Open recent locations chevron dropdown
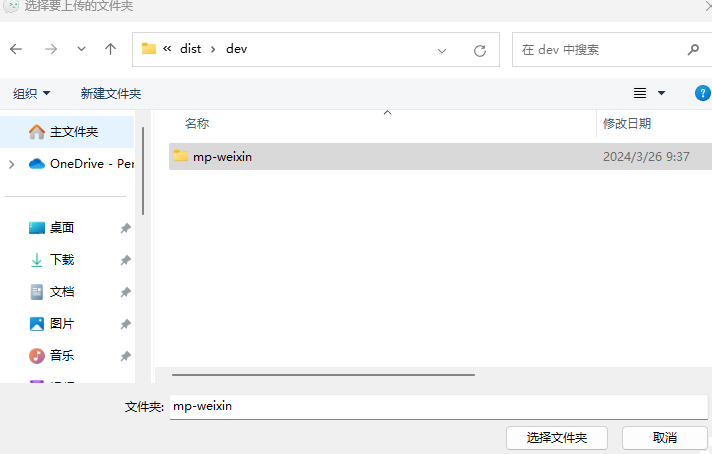Screen dimensions: 712x454 81,49
